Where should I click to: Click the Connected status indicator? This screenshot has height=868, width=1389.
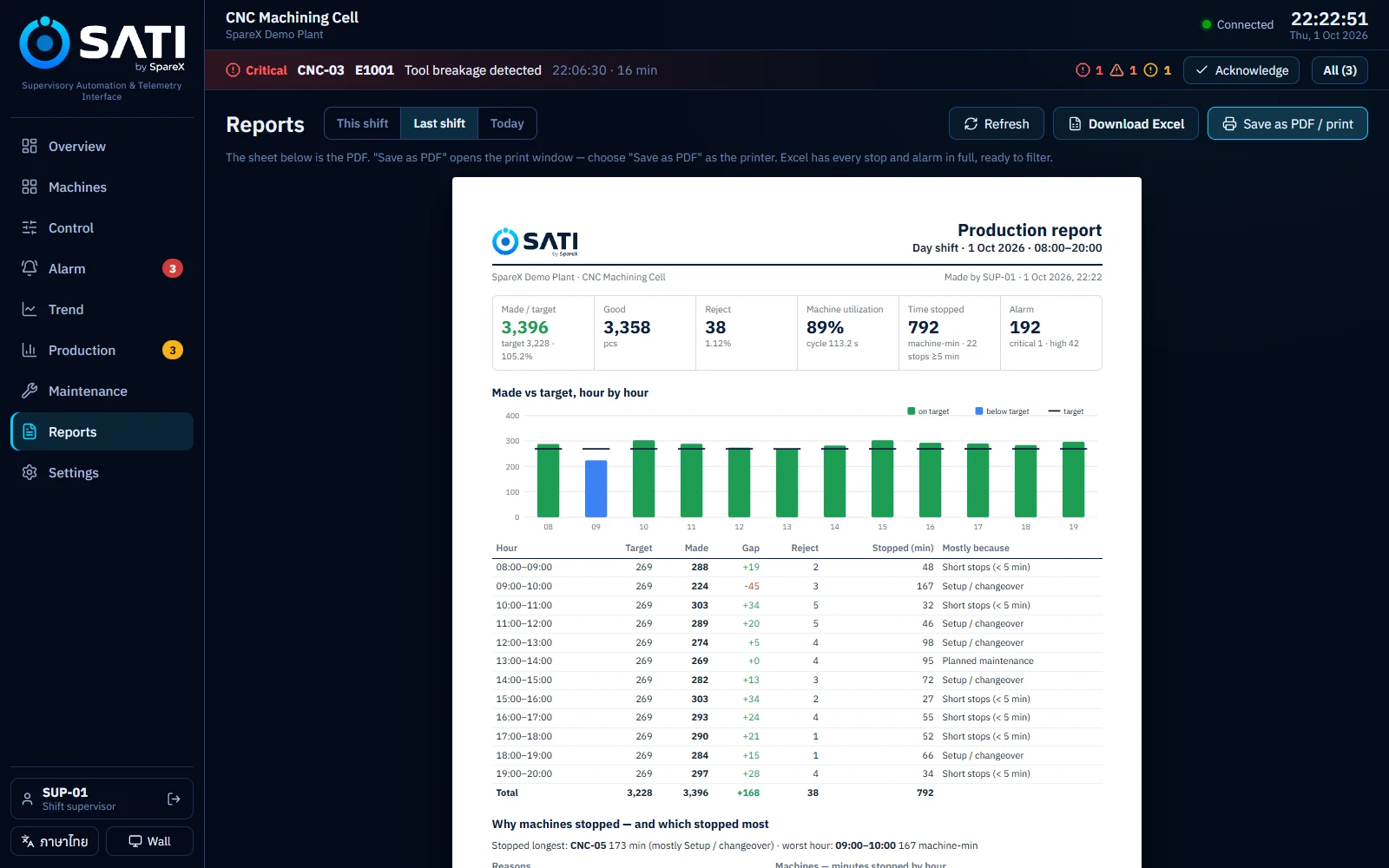pyautogui.click(x=1237, y=24)
